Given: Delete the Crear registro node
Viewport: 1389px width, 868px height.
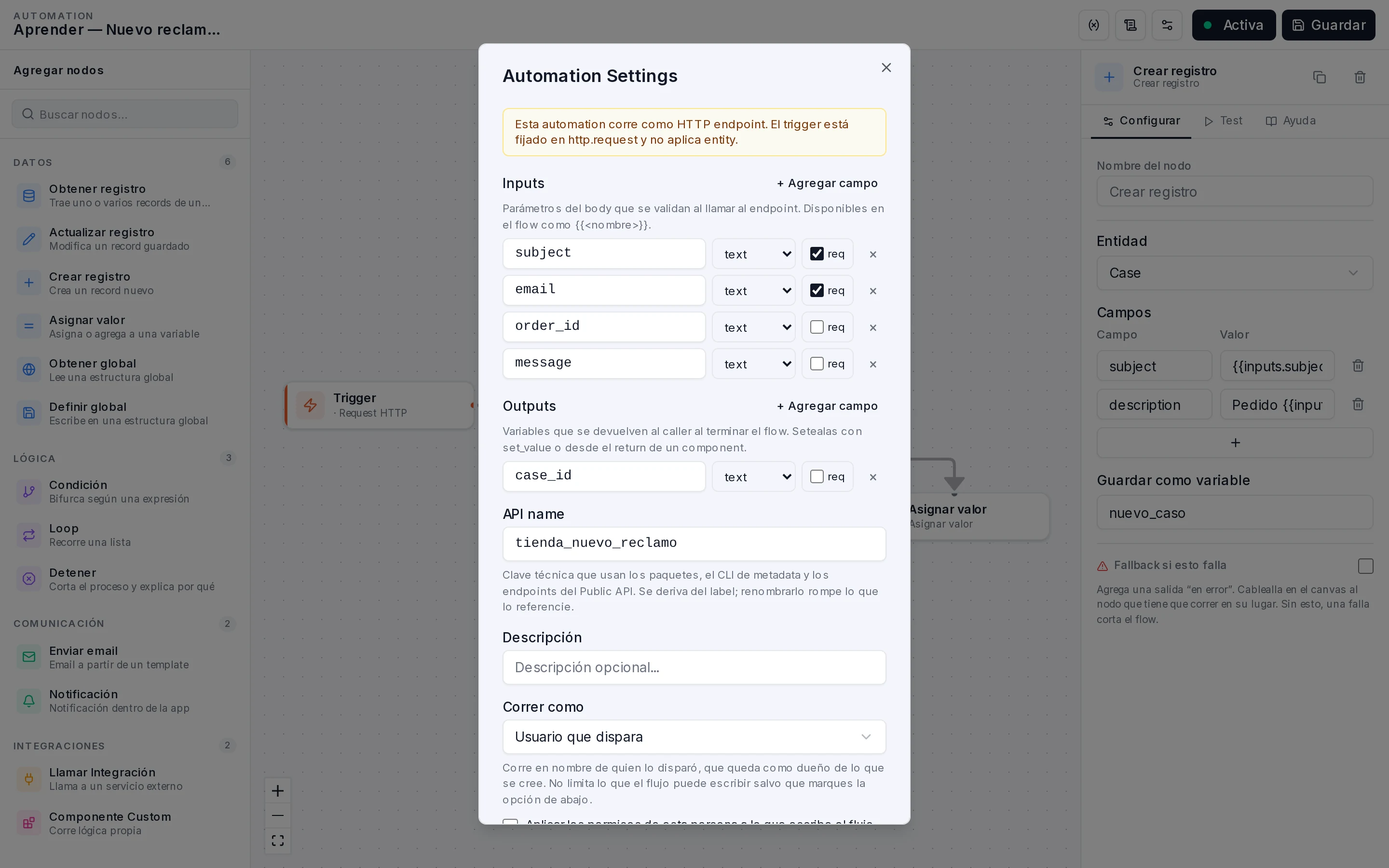Looking at the screenshot, I should (x=1360, y=77).
